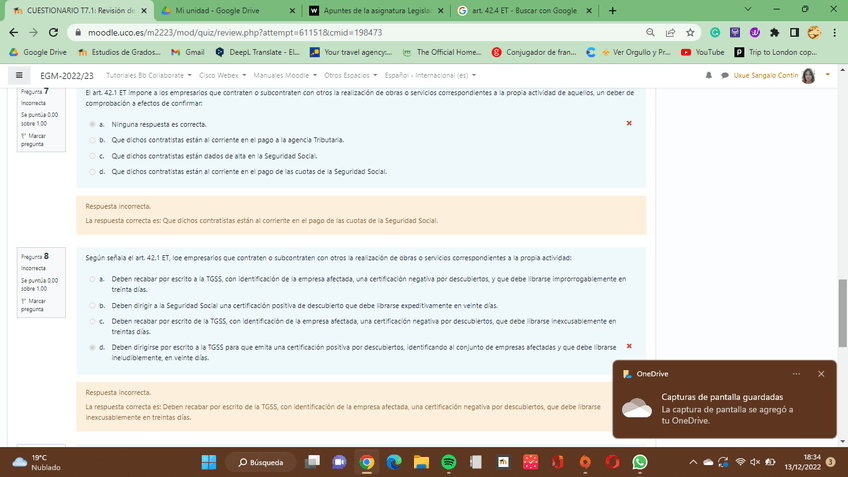Reload the Moodle page
Image resolution: width=848 pixels, height=477 pixels.
tap(53, 32)
